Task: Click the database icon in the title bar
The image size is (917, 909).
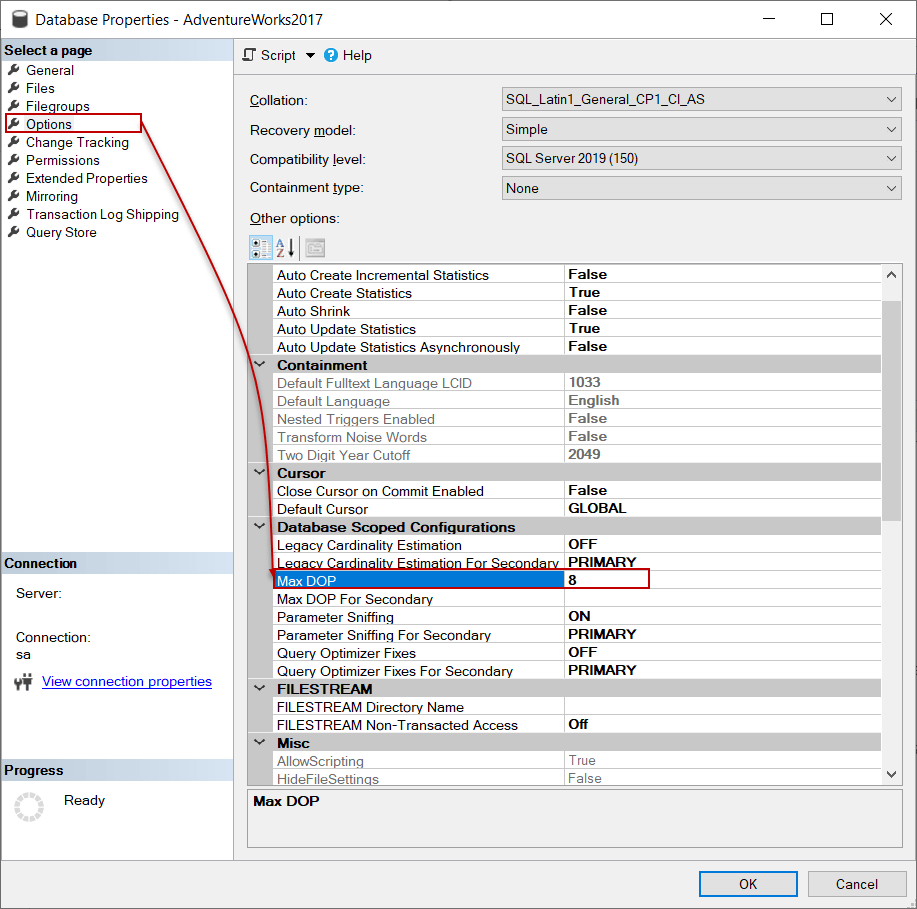Action: pos(21,19)
